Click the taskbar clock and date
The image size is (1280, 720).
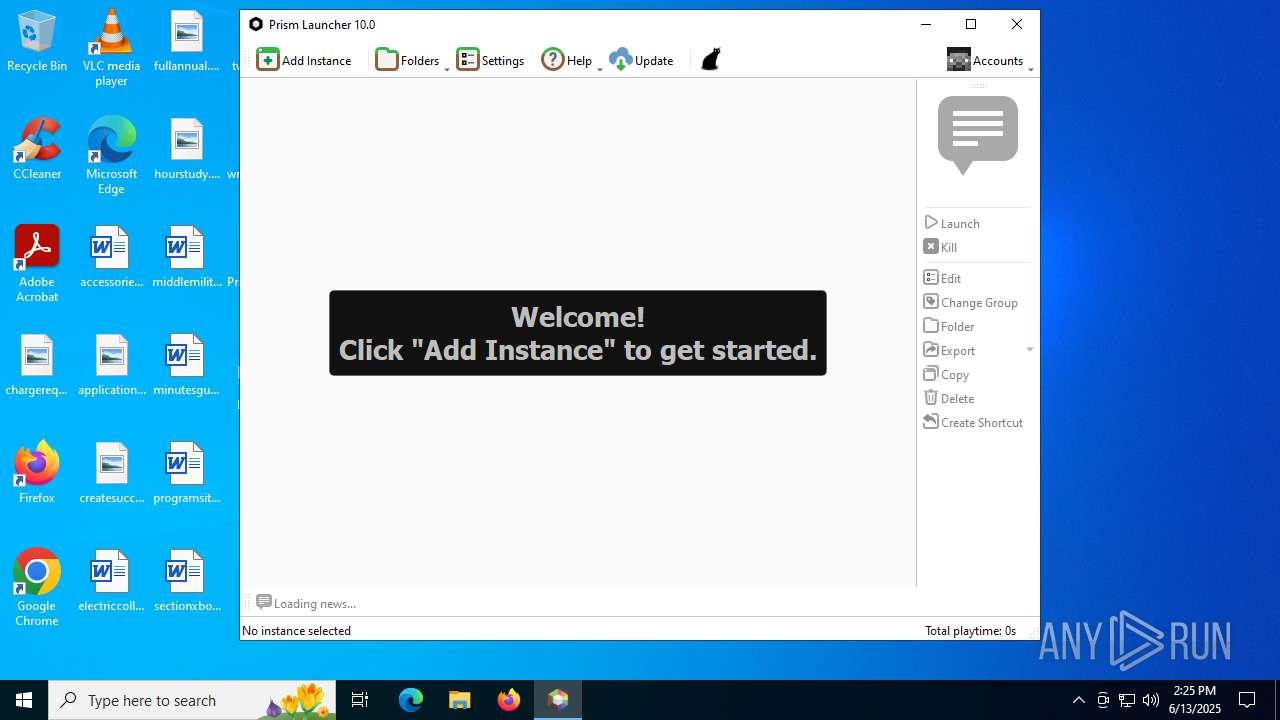pyautogui.click(x=1195, y=700)
